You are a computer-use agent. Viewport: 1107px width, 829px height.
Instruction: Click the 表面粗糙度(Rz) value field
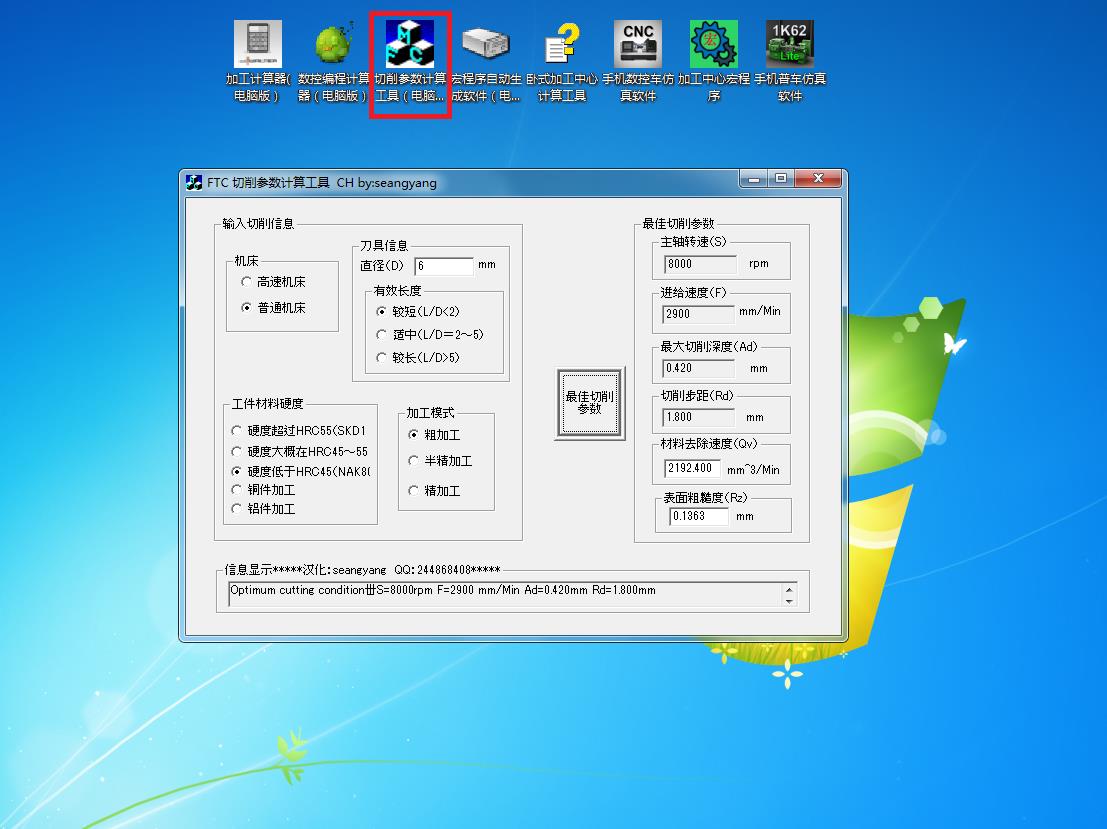[698, 516]
